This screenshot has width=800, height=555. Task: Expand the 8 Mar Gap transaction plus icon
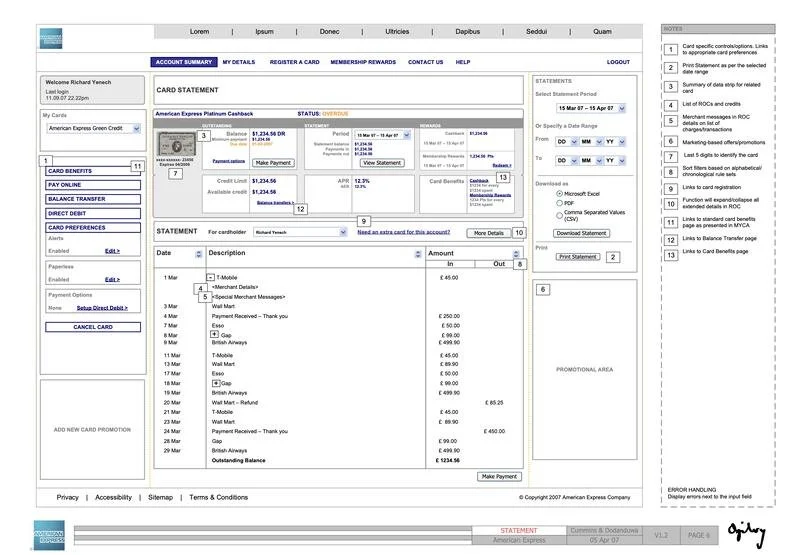click(214, 334)
